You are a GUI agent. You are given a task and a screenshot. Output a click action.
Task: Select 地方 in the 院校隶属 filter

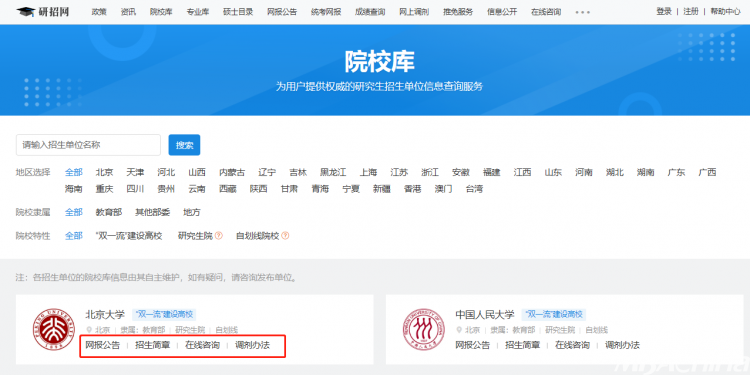(192, 212)
